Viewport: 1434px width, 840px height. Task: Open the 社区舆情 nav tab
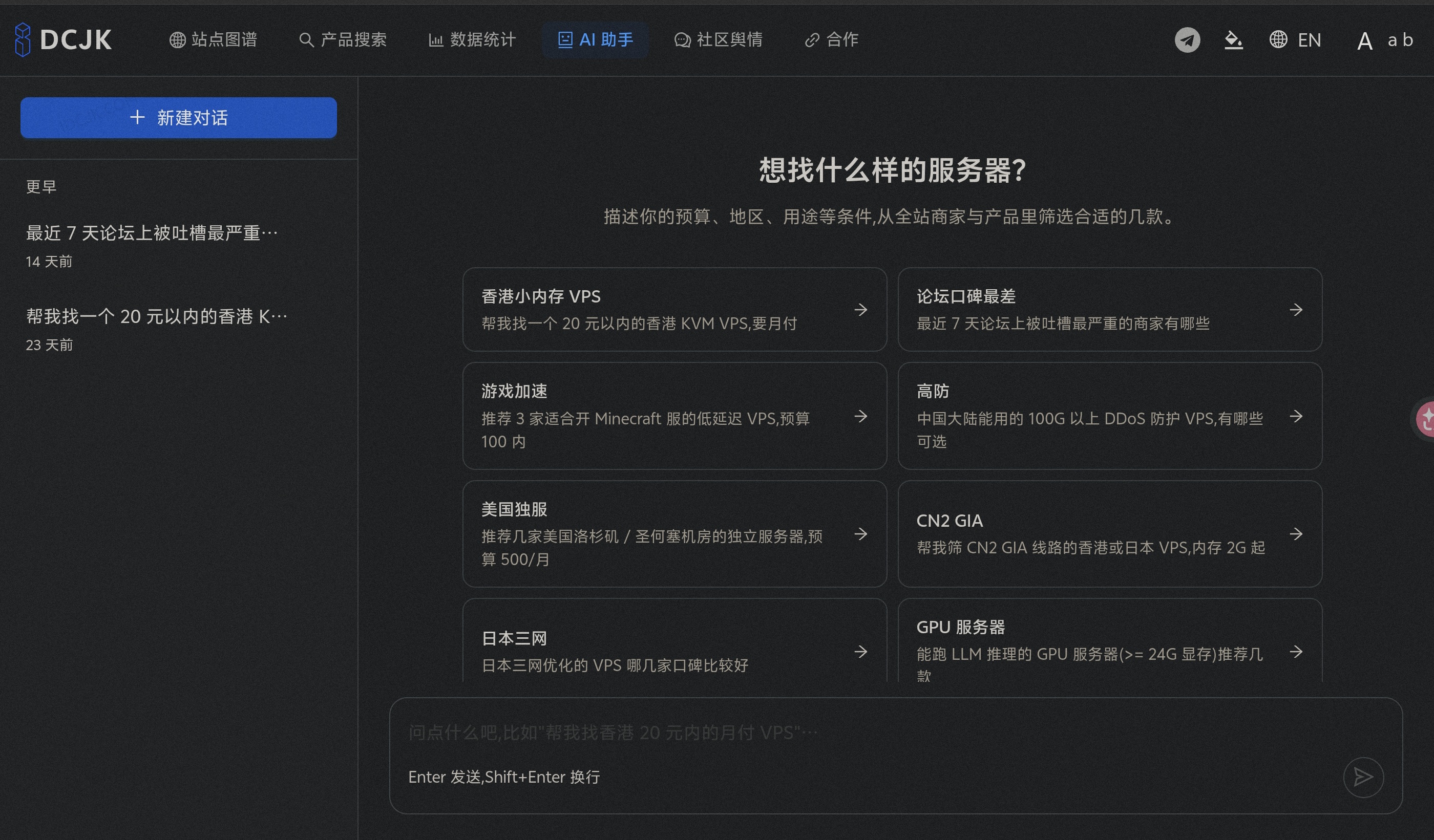click(x=718, y=40)
